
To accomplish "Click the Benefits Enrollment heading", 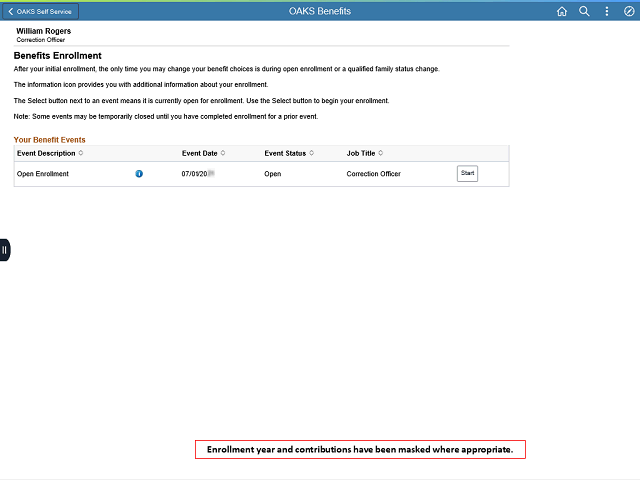I will pyautogui.click(x=58, y=56).
